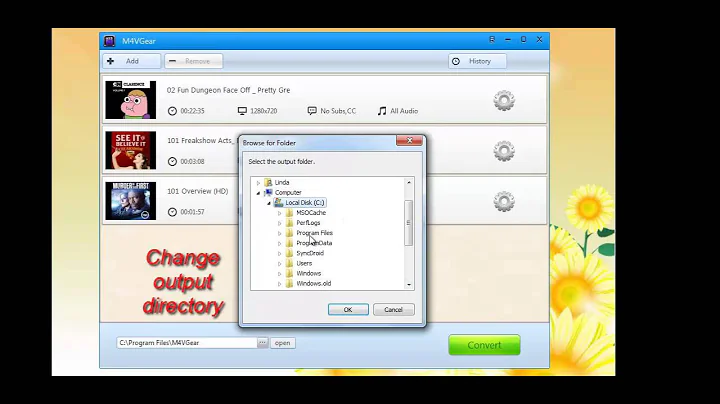Expand the PerfLogs folder
Viewport: 720px width, 404px height.
point(279,223)
